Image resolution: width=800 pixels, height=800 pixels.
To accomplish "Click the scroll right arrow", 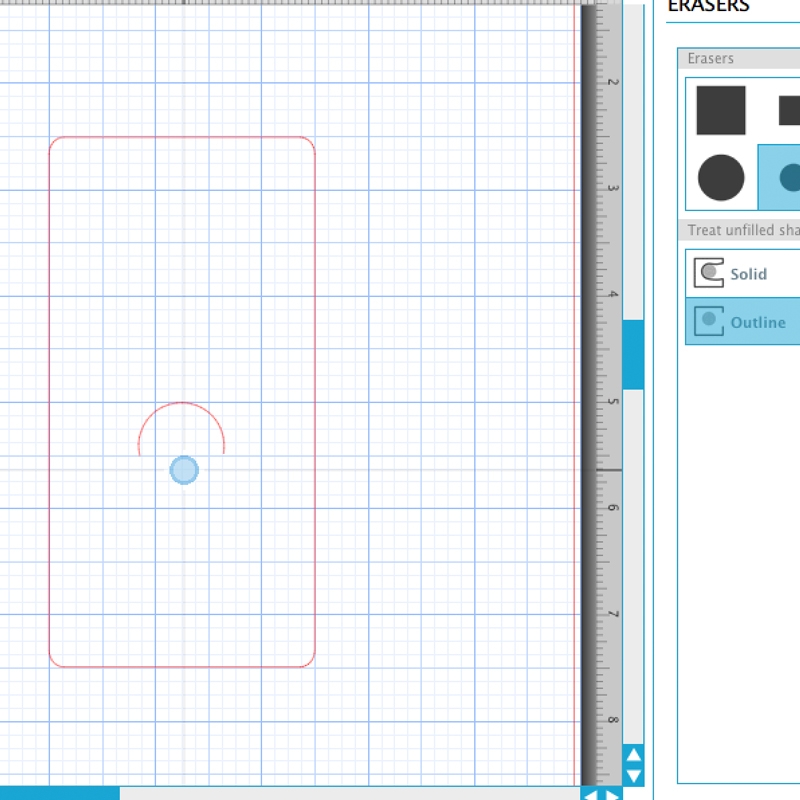I will point(612,794).
